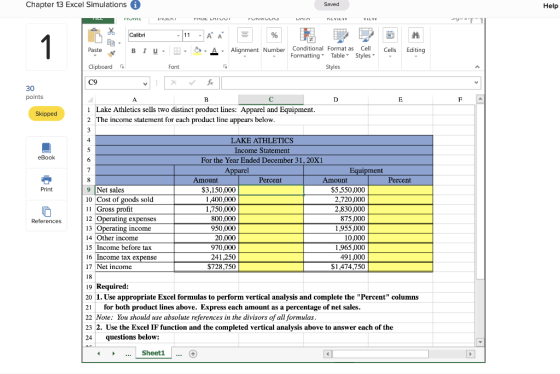560x374 pixels.
Task: Open the Cells group button
Action: pyautogui.click(x=390, y=42)
